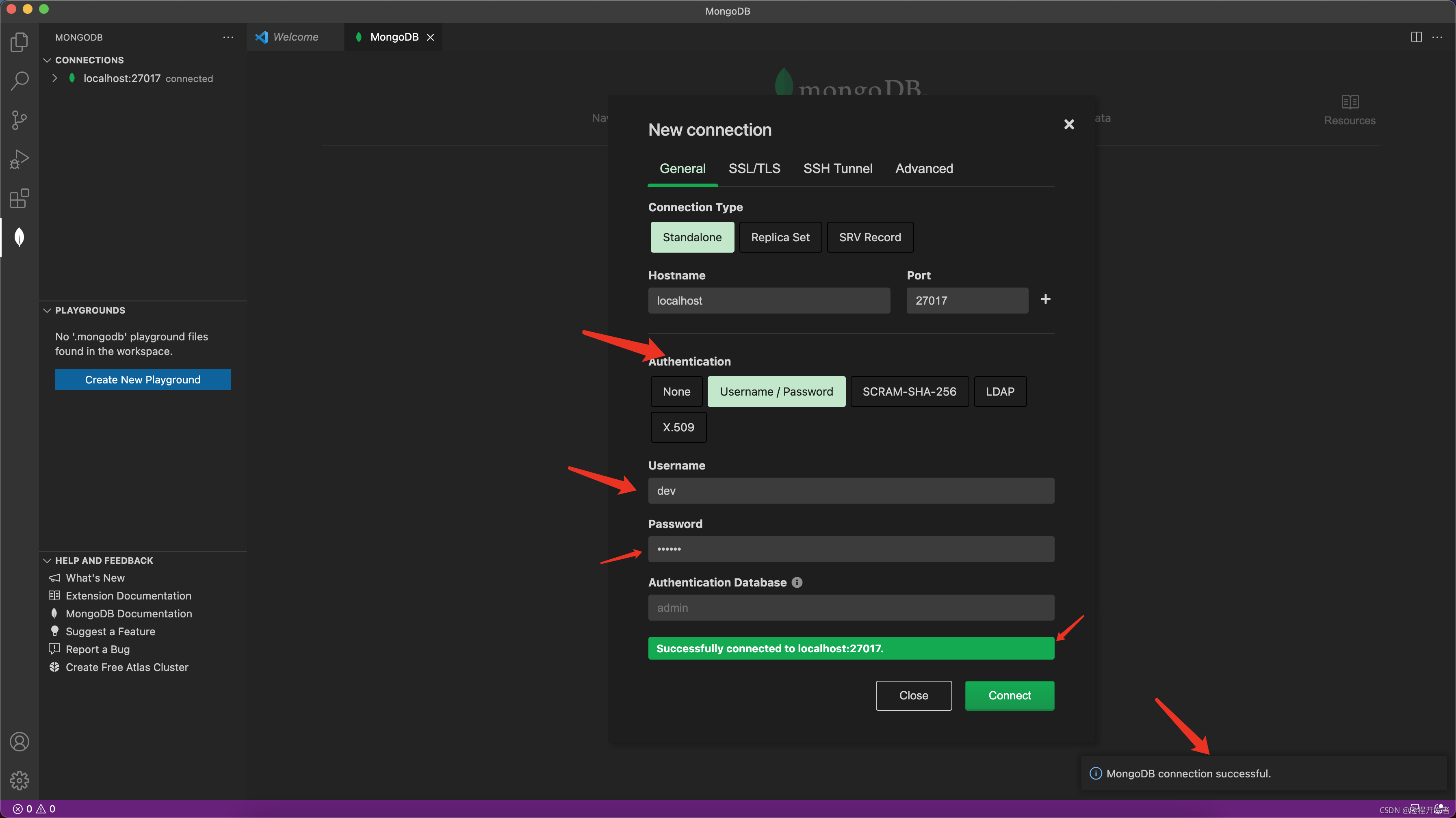1456x818 pixels.
Task: Open the Accounts icon in activity bar
Action: 19,742
